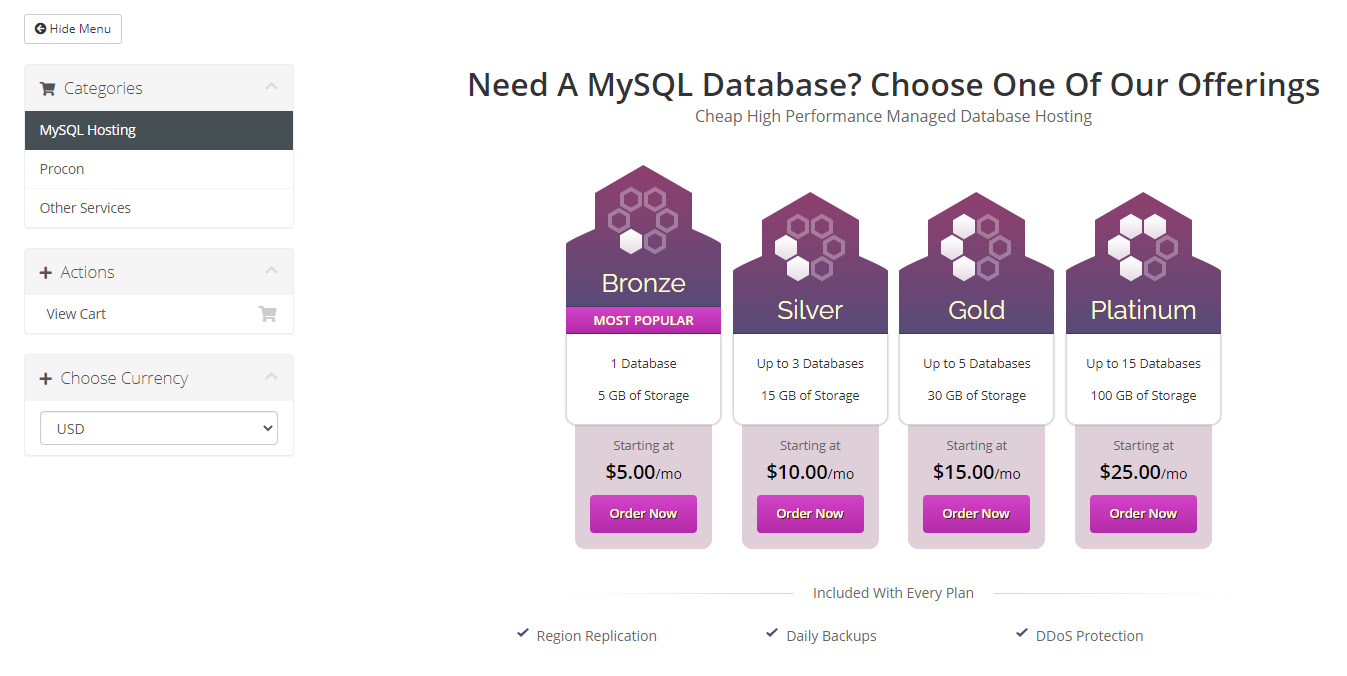The image size is (1347, 676).
Task: Collapse the Categories panel chevron
Action: point(271,87)
